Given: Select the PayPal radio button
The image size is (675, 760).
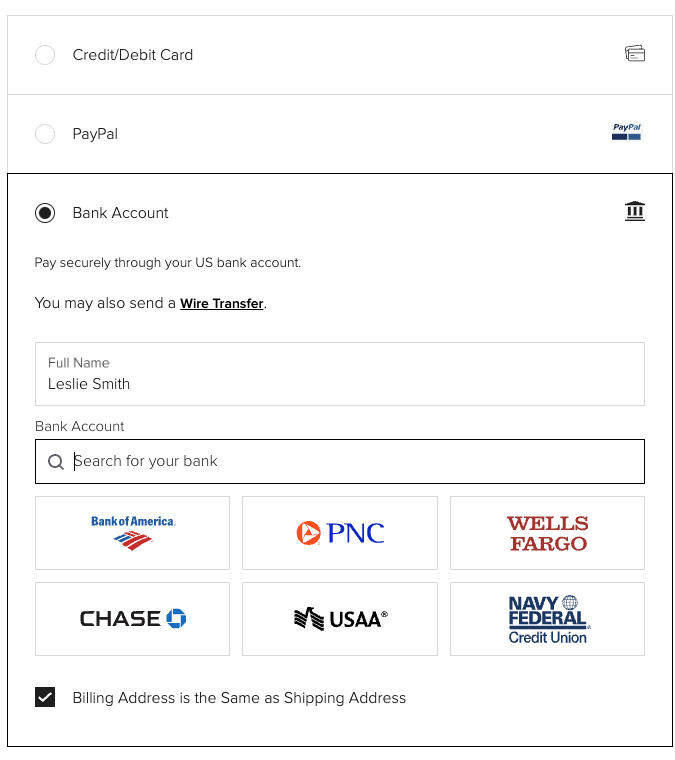Looking at the screenshot, I should 45,134.
